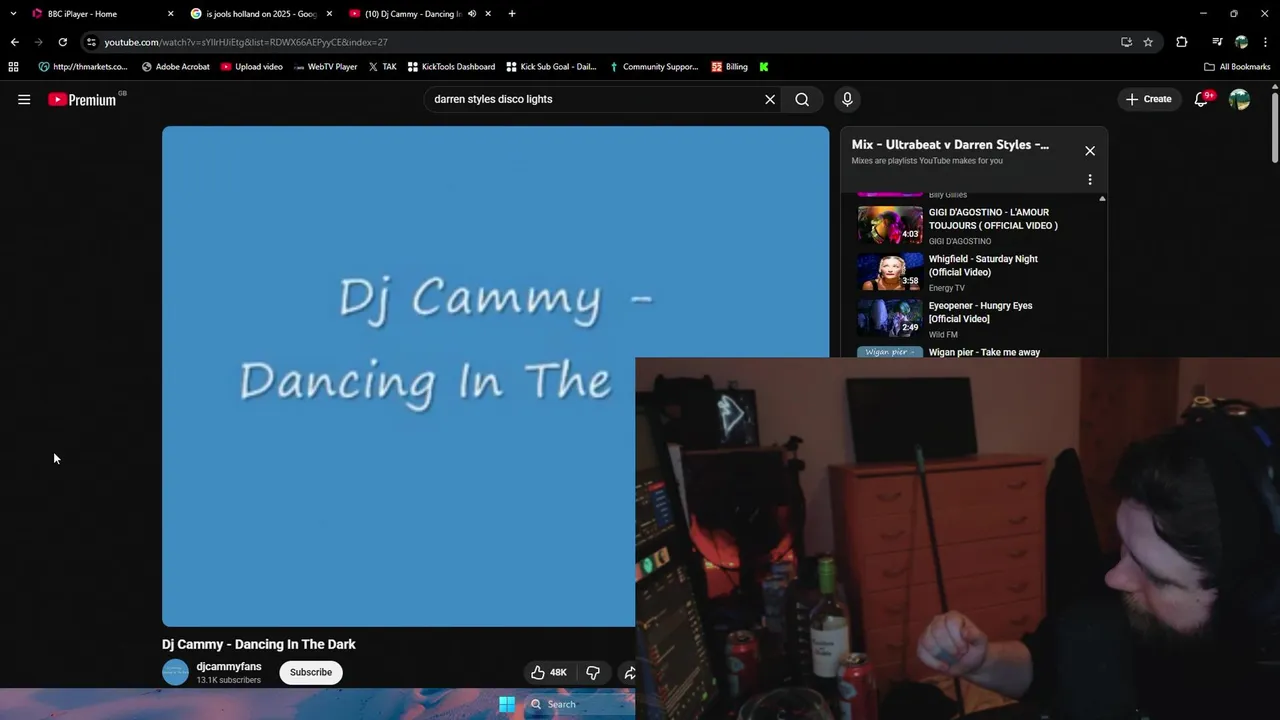Dislike the video with thumbs down

tap(593, 672)
